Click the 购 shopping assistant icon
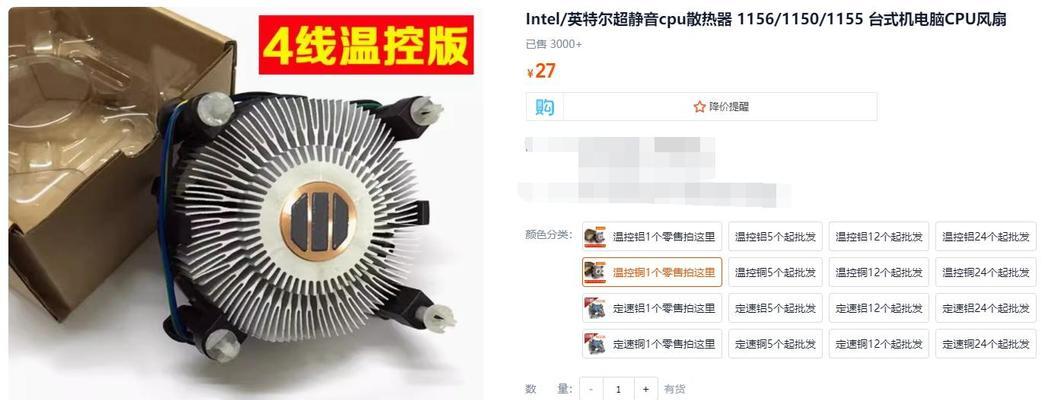This screenshot has height=400, width=1048. click(545, 106)
